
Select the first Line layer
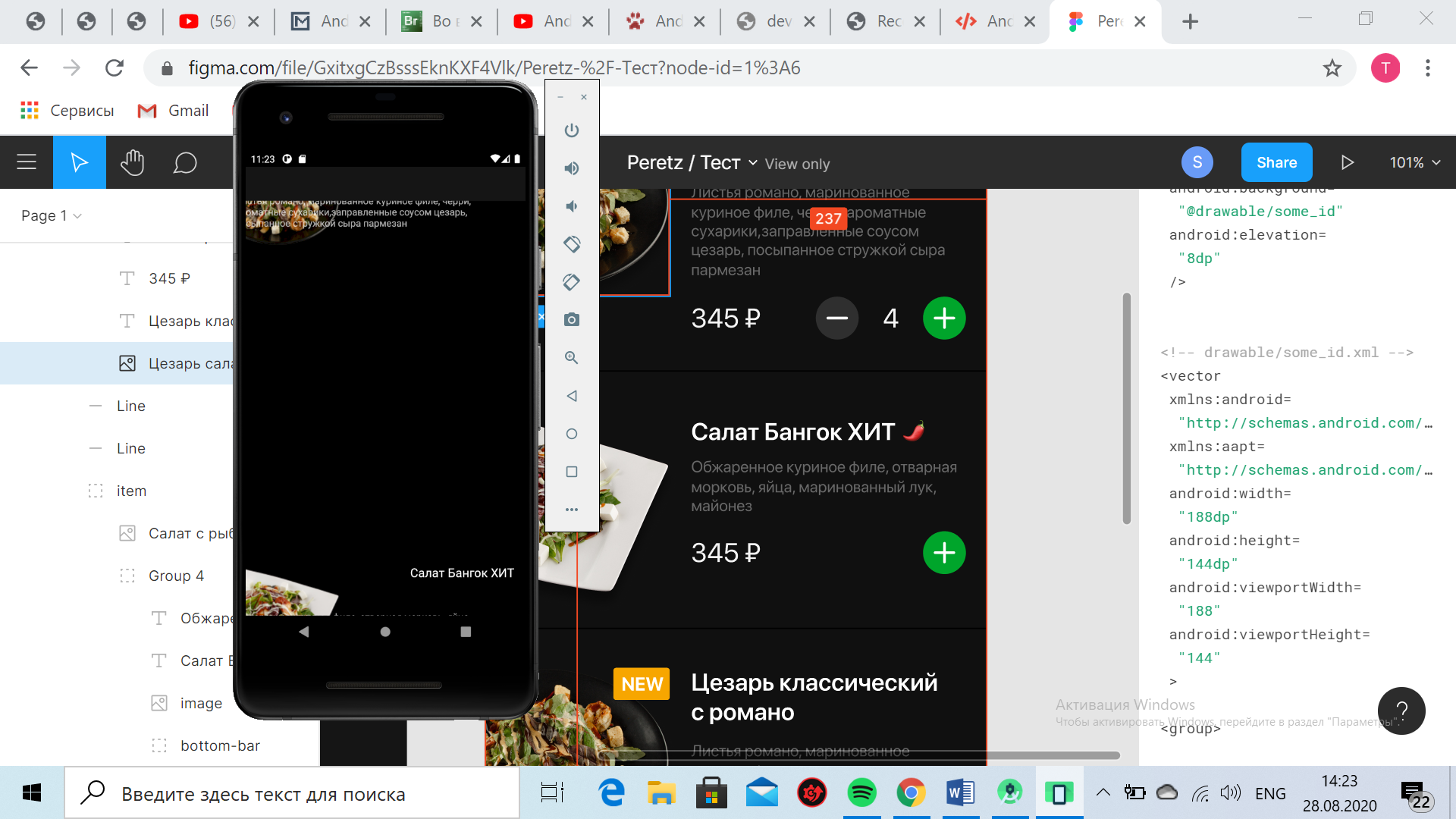click(x=117, y=406)
